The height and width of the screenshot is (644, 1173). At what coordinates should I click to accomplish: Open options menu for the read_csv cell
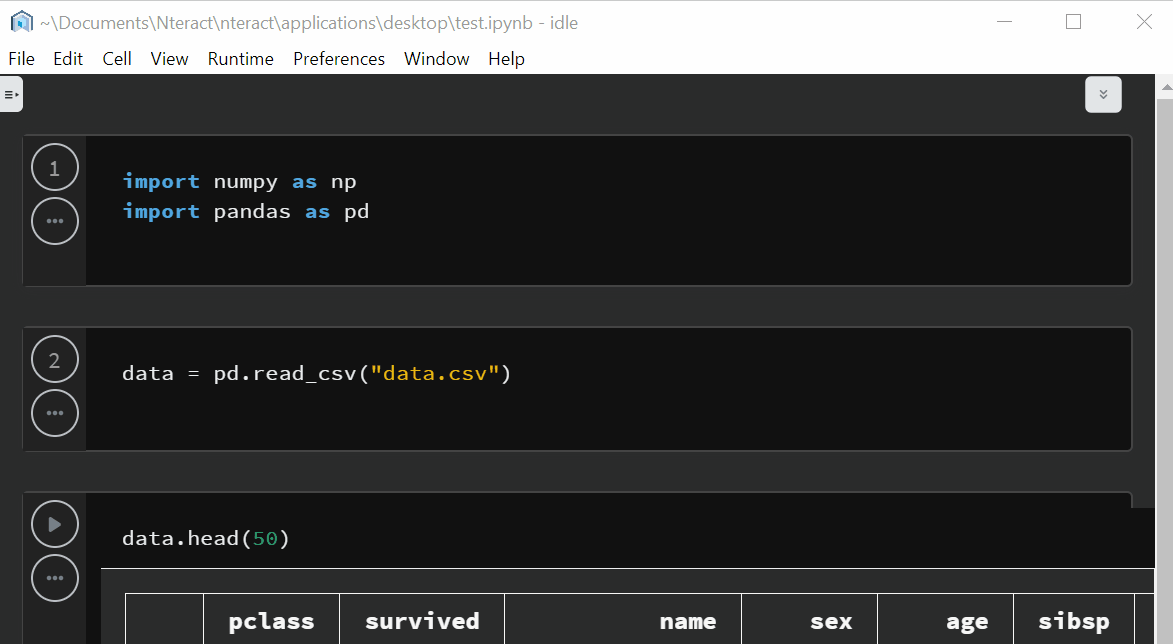point(55,413)
